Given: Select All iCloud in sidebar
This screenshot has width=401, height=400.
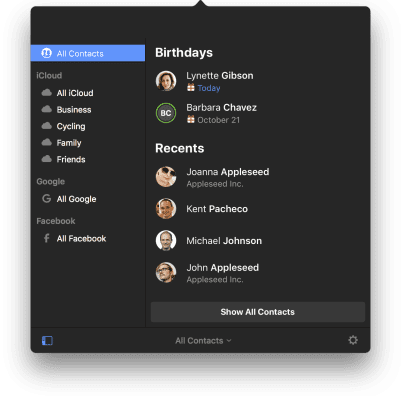Looking at the screenshot, I should pos(88,93).
